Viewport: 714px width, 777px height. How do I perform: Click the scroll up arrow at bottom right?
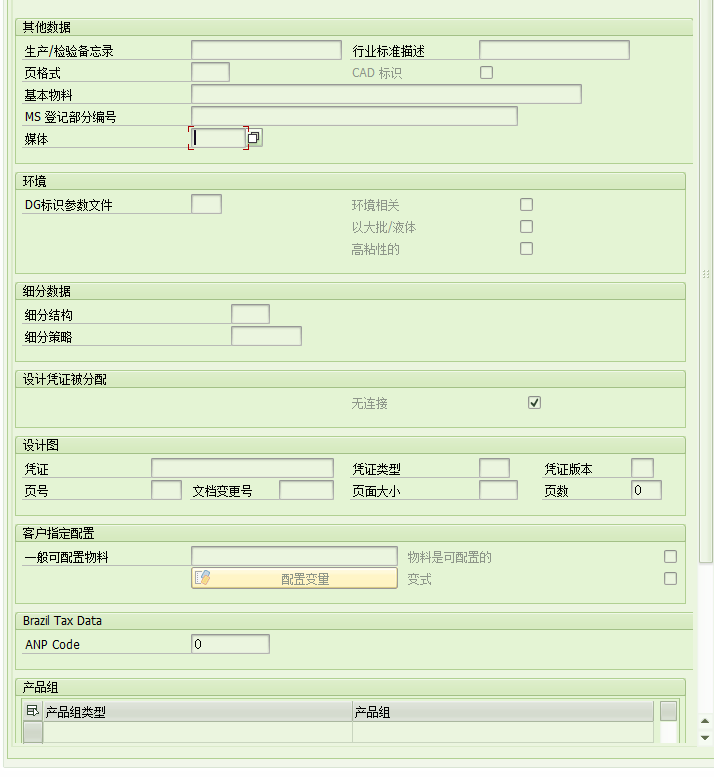pos(705,720)
